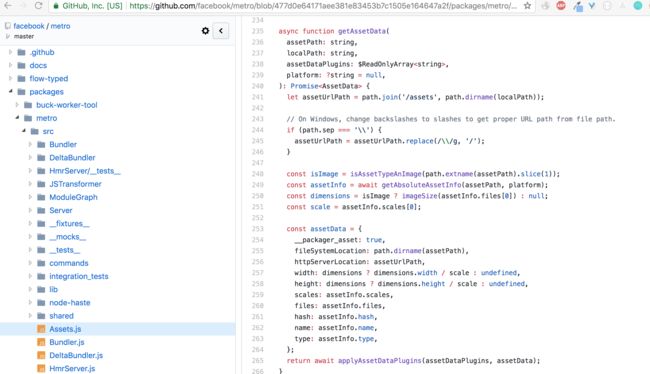Screen dimensions: 650x374
Task: Click getAbsoluteAssetInfo in line 249
Action: (x=421, y=185)
